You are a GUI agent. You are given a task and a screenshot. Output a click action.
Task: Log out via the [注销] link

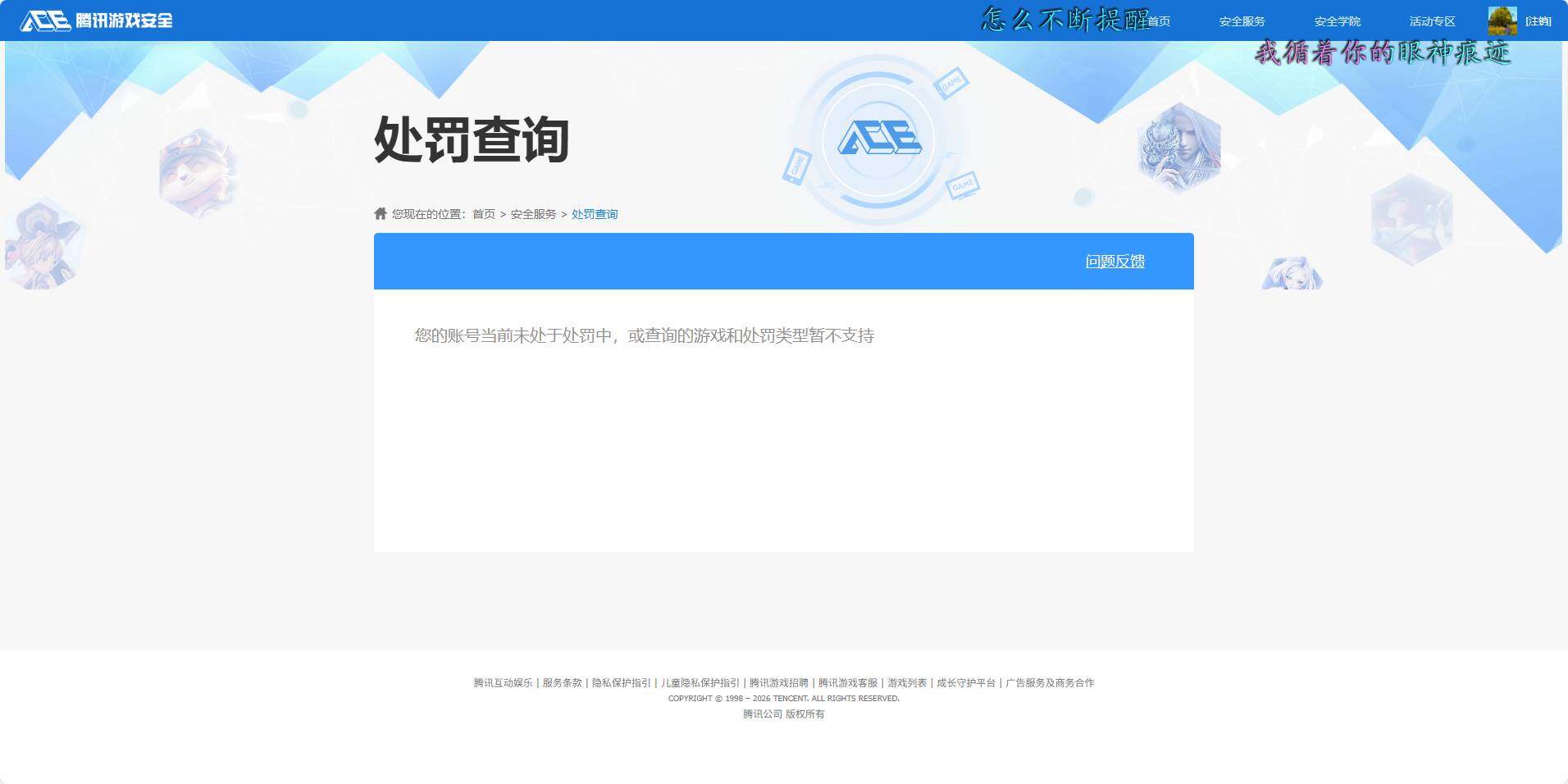[x=1537, y=21]
